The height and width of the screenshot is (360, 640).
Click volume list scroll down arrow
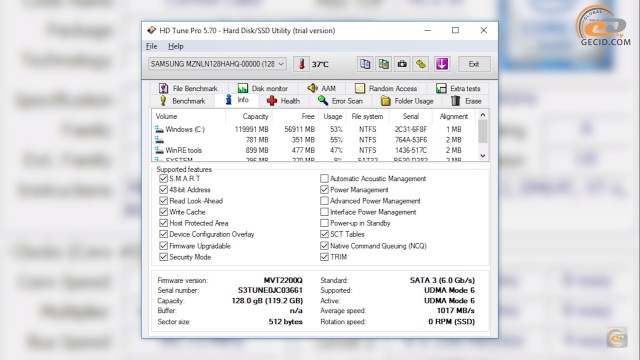click(483, 156)
